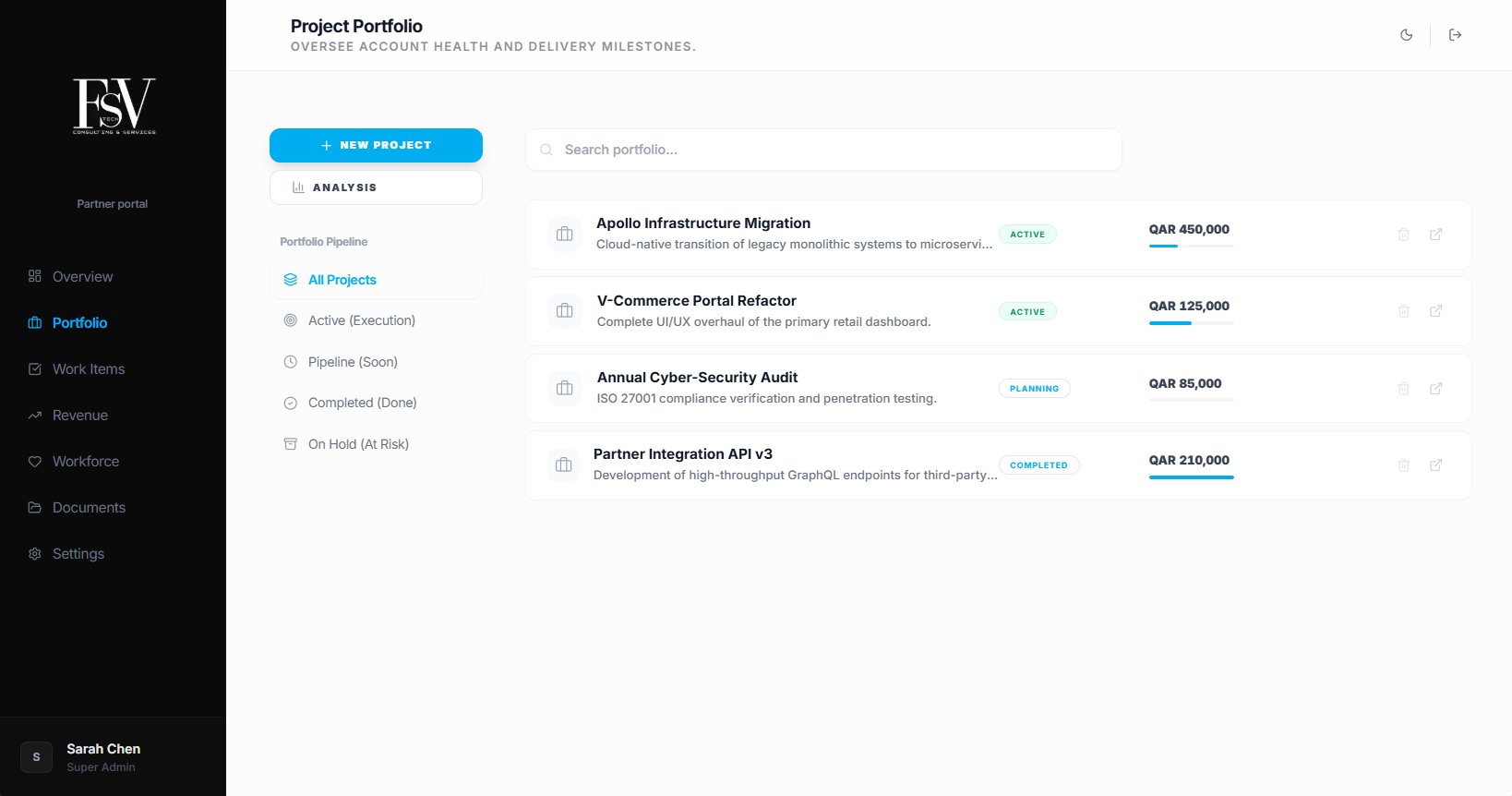
Task: Click the Work Items checkbox icon in sidebar
Action: (x=35, y=368)
